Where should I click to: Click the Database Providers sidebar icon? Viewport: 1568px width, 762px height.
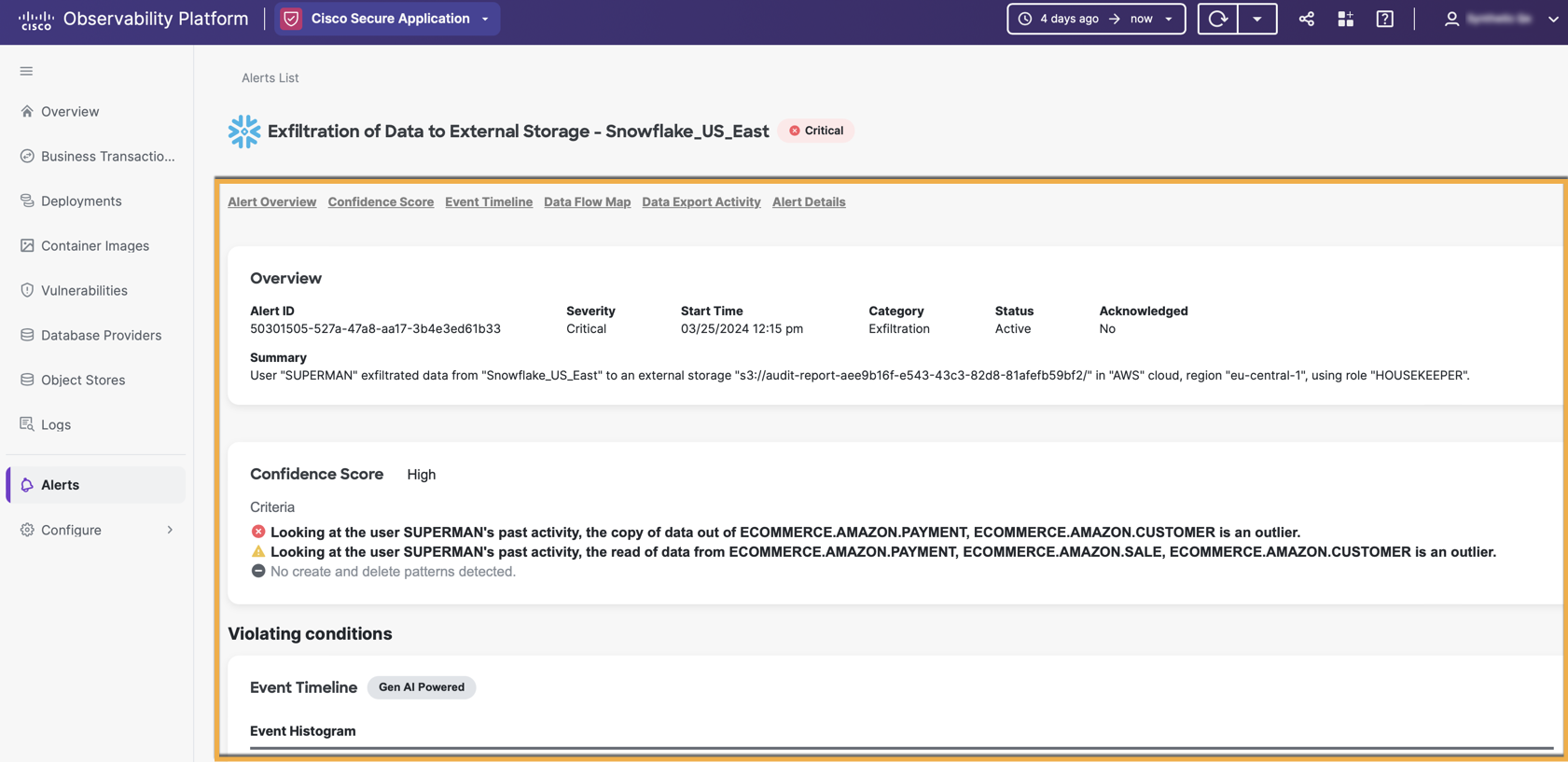tap(27, 335)
